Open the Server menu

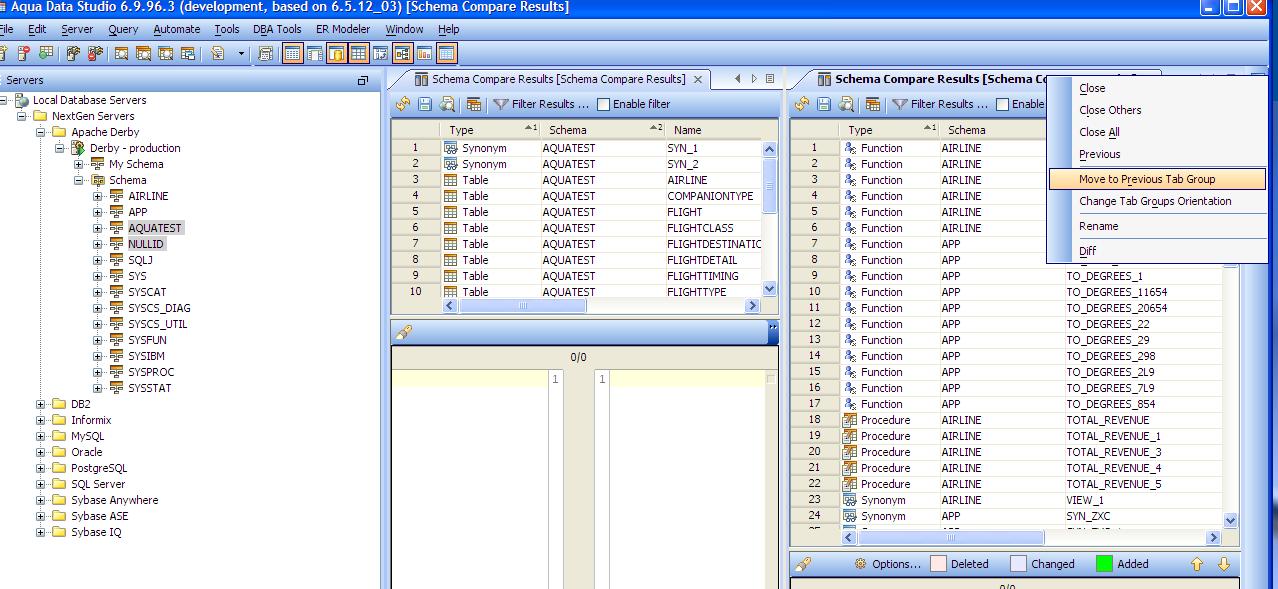(77, 29)
